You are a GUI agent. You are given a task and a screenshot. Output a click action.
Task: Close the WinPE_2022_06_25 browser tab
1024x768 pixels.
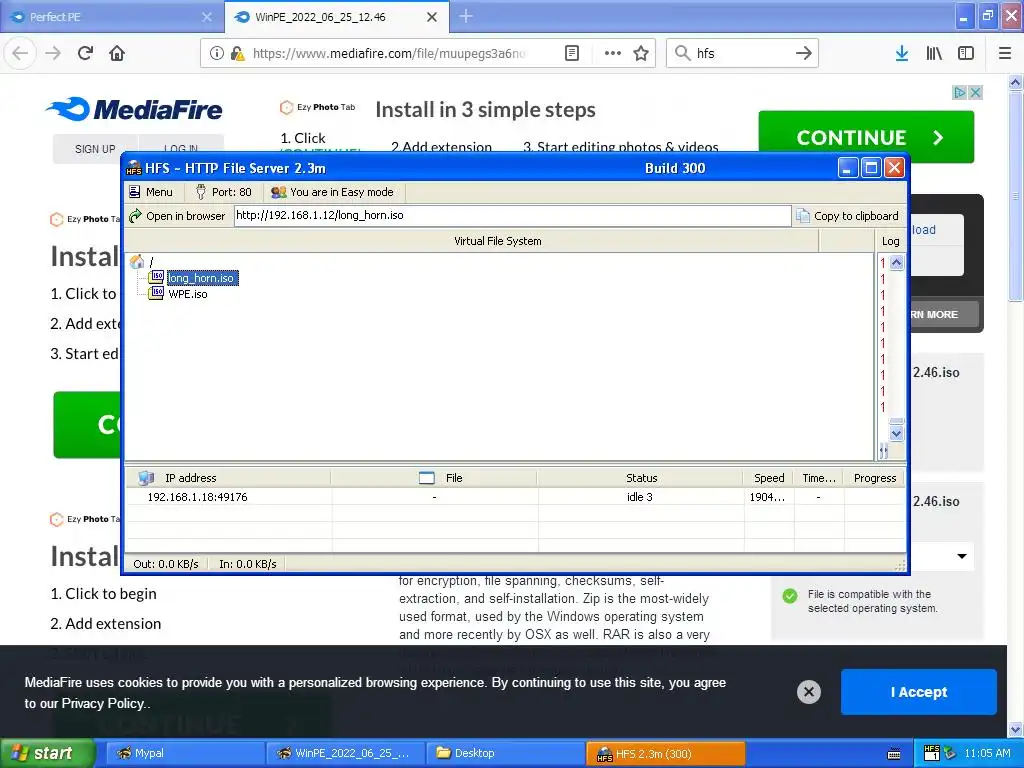coord(432,17)
